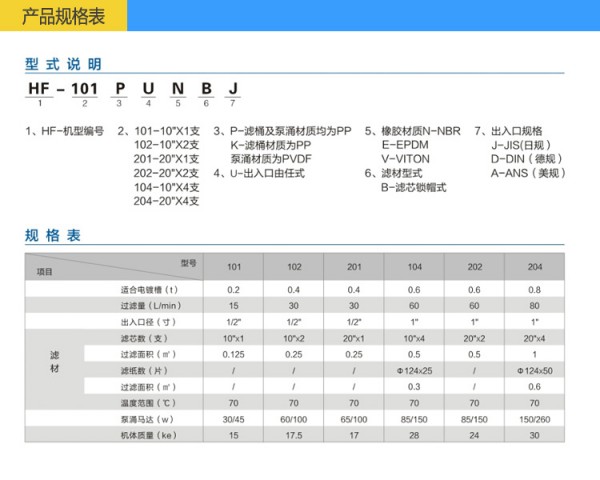Image resolution: width=600 pixels, height=480 pixels.
Task: Select the 滤纸数 (片) row label
Action: click(144, 371)
